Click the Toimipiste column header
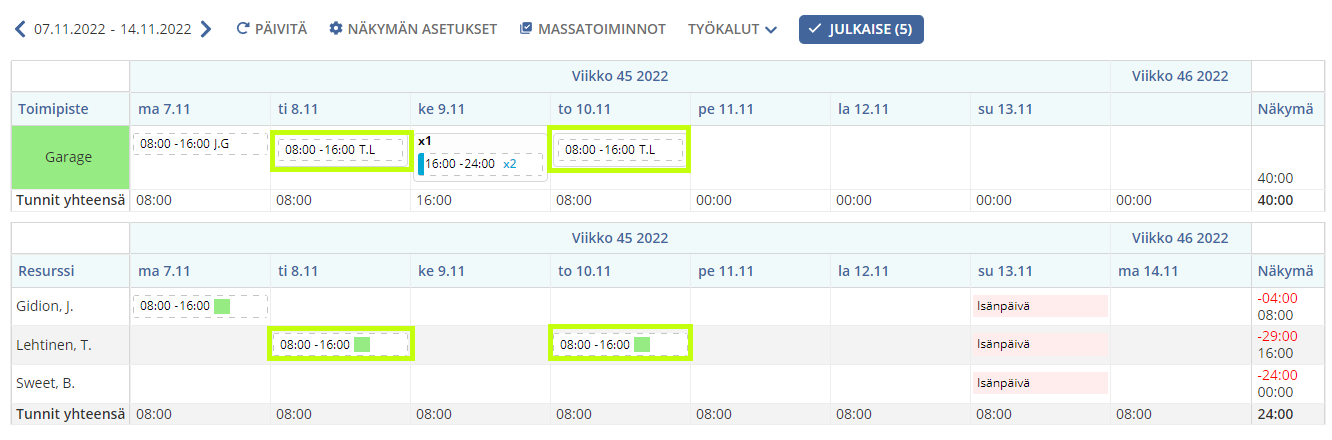 [x=52, y=108]
